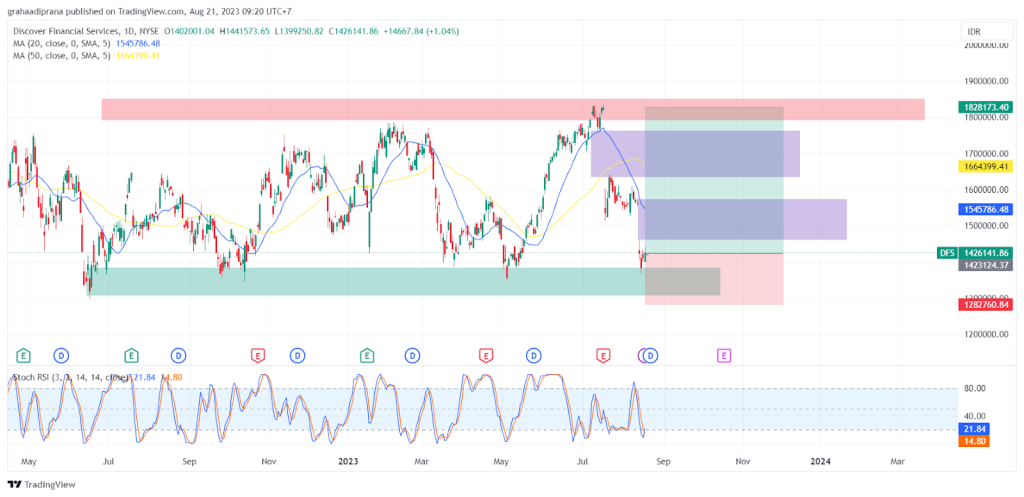Click the 2023 label on the time axis

pyautogui.click(x=348, y=461)
